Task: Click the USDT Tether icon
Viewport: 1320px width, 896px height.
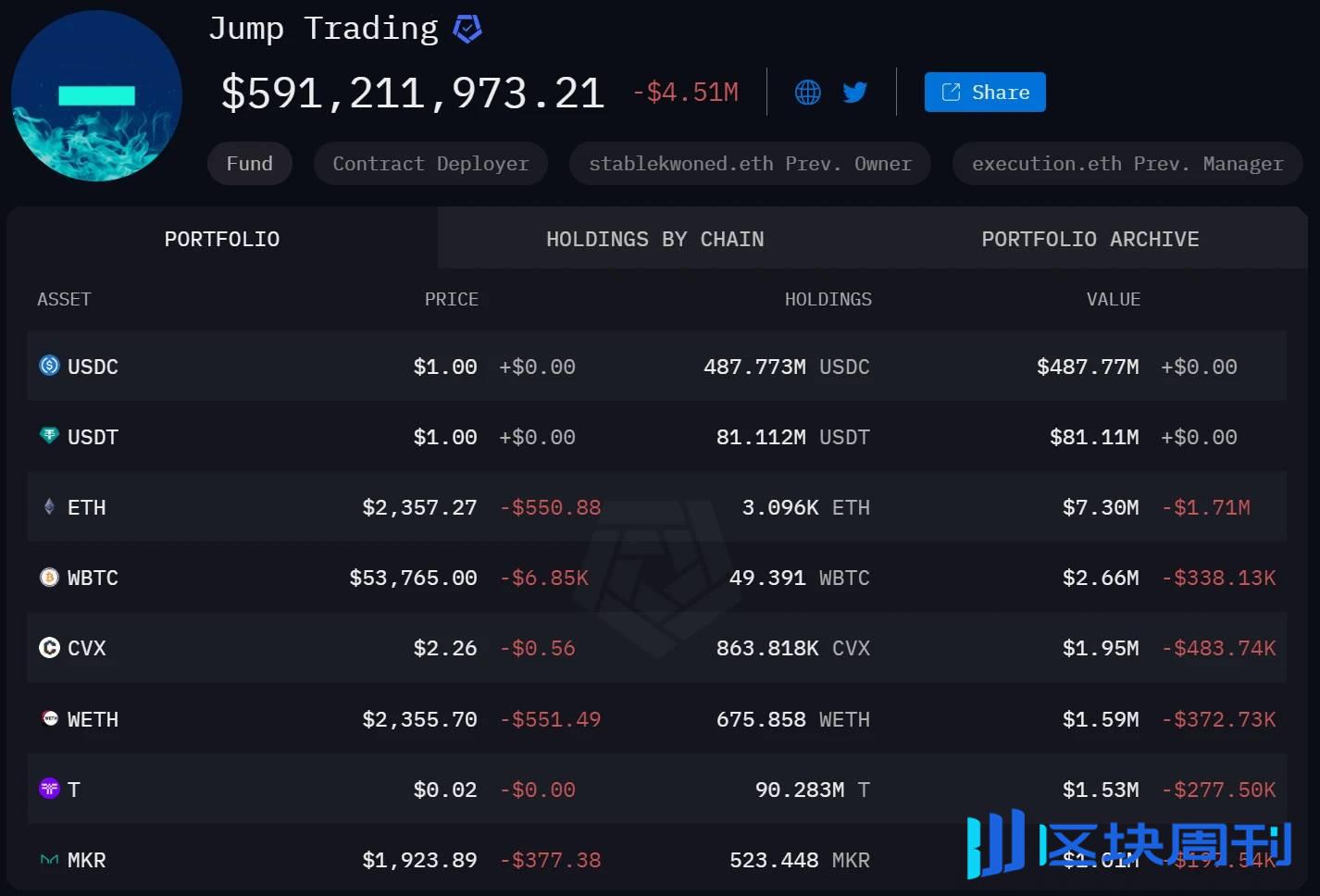Action: [49, 435]
